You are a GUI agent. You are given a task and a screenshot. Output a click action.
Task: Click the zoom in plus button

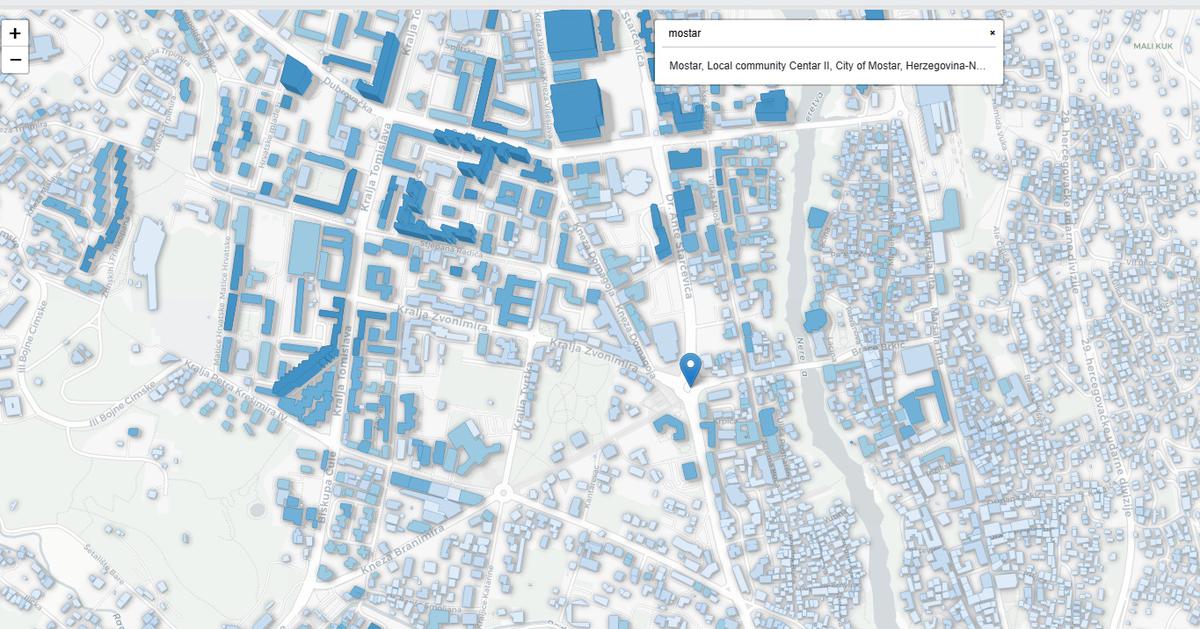(15, 33)
